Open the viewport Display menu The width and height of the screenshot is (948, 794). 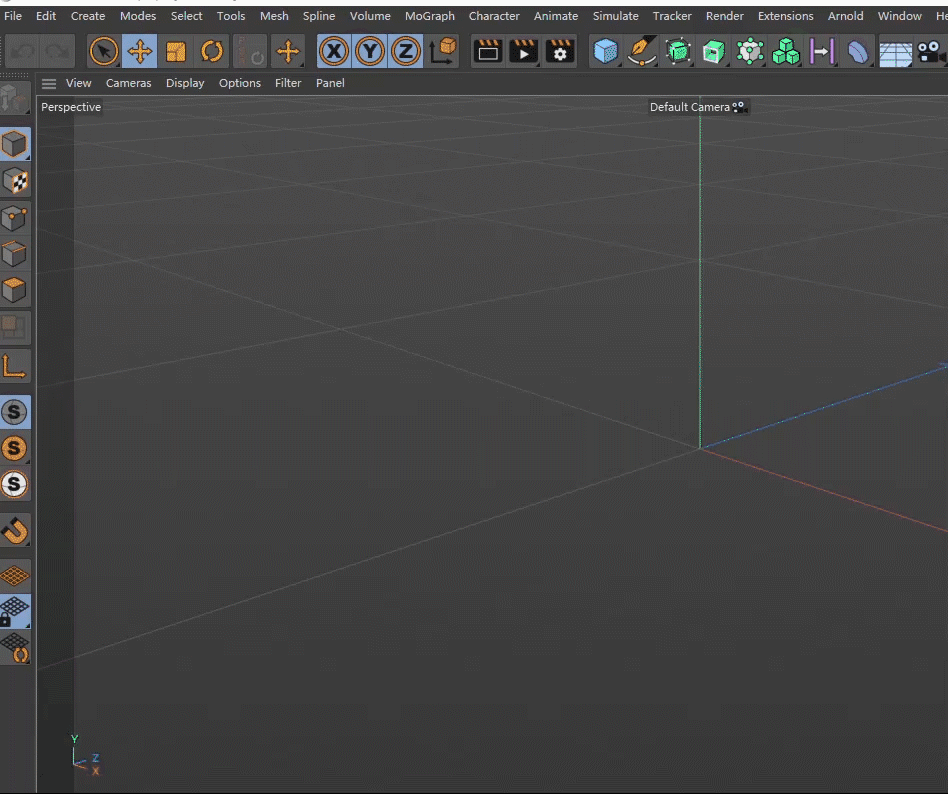point(185,83)
